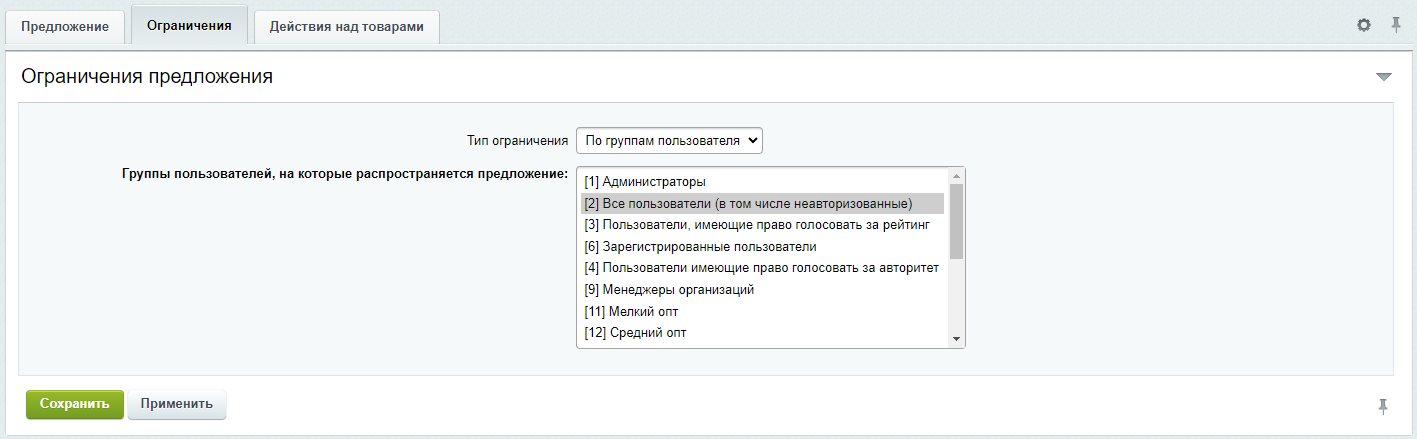
Task: Click the bottom pin icon near buttons
Action: click(x=1383, y=405)
